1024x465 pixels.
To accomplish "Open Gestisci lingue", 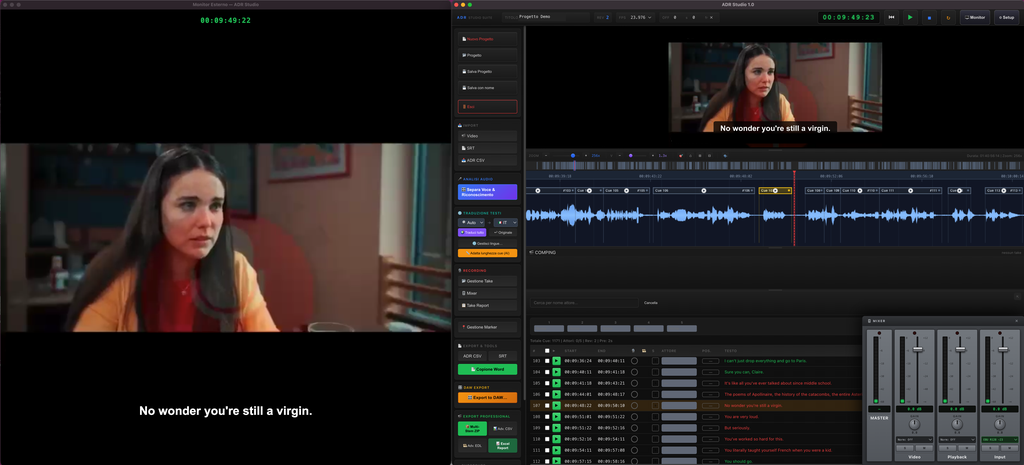I will click(488, 243).
